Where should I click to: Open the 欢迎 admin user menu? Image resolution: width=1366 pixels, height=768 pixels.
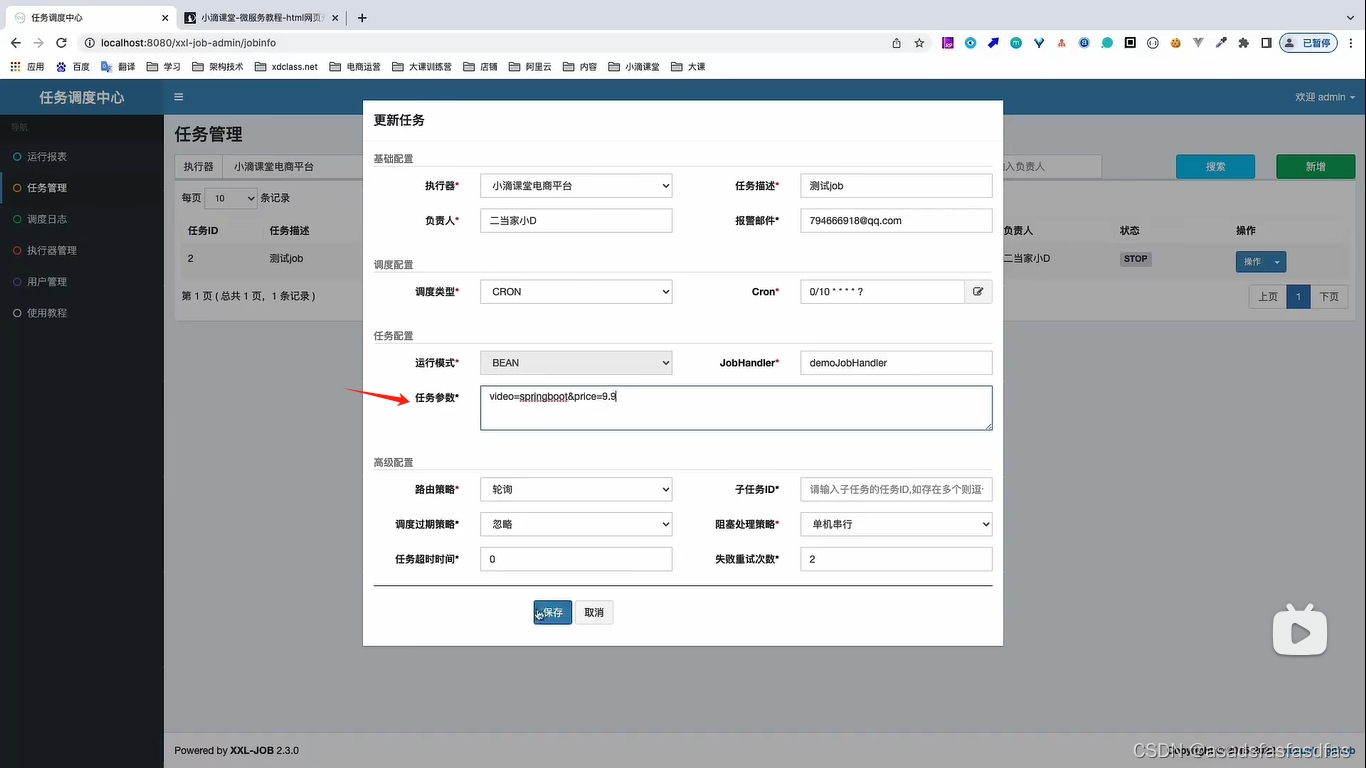pos(1325,97)
